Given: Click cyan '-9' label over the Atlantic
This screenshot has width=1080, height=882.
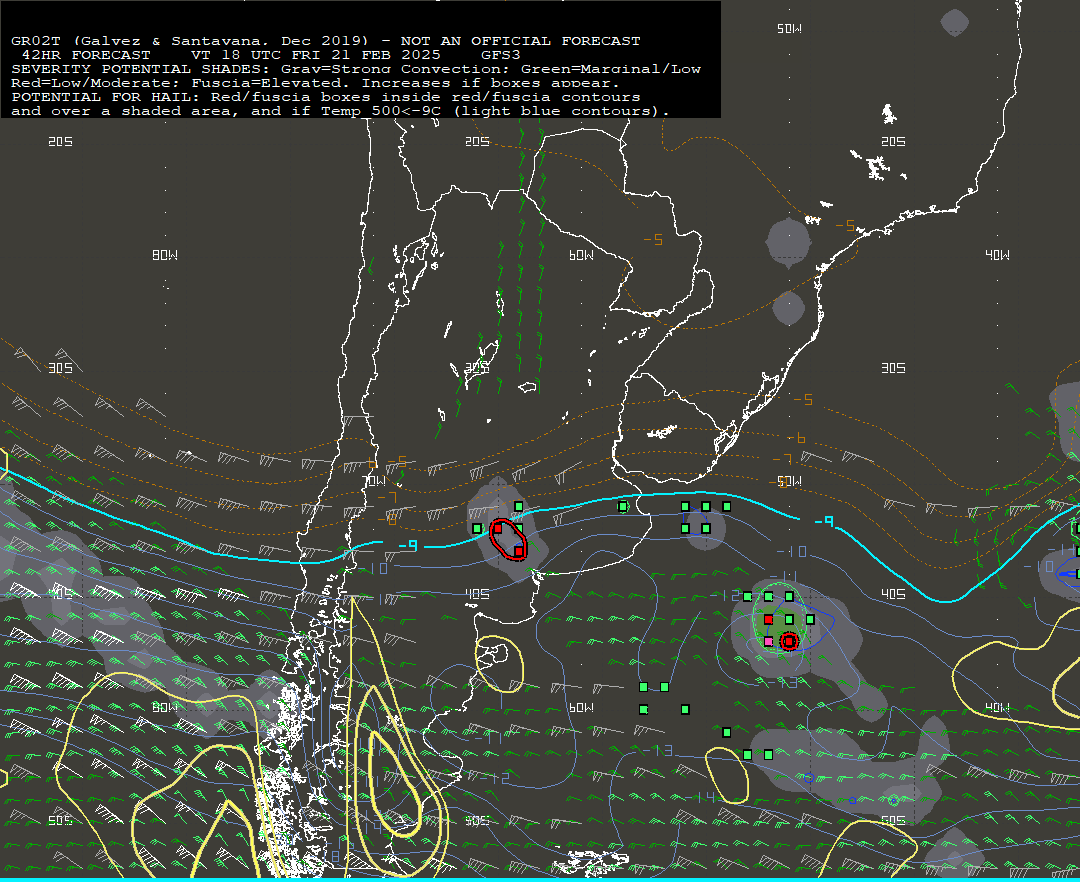Looking at the screenshot, I should click(x=824, y=522).
